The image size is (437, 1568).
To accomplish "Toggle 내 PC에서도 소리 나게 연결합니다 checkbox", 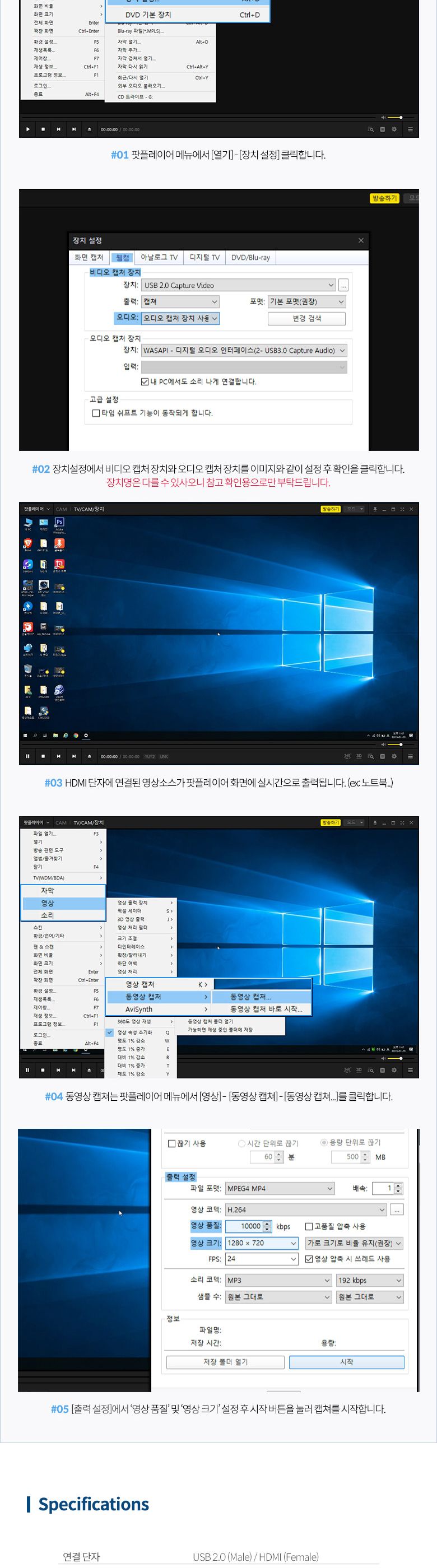I will (x=145, y=381).
